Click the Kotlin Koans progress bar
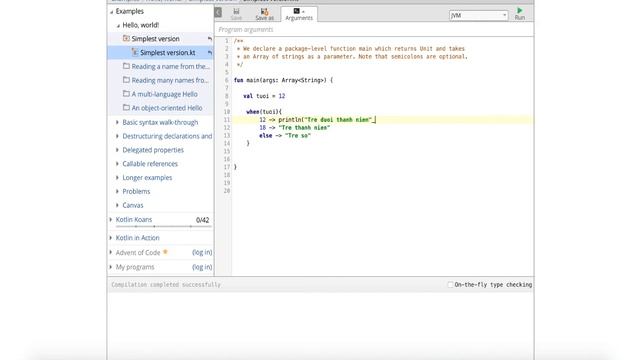The image size is (640, 360). (x=163, y=226)
